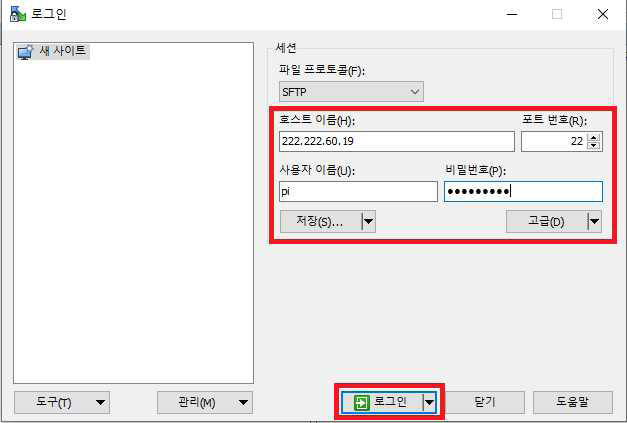The height and width of the screenshot is (423, 627).
Task: Click the 도움말 help button
Action: 573,402
